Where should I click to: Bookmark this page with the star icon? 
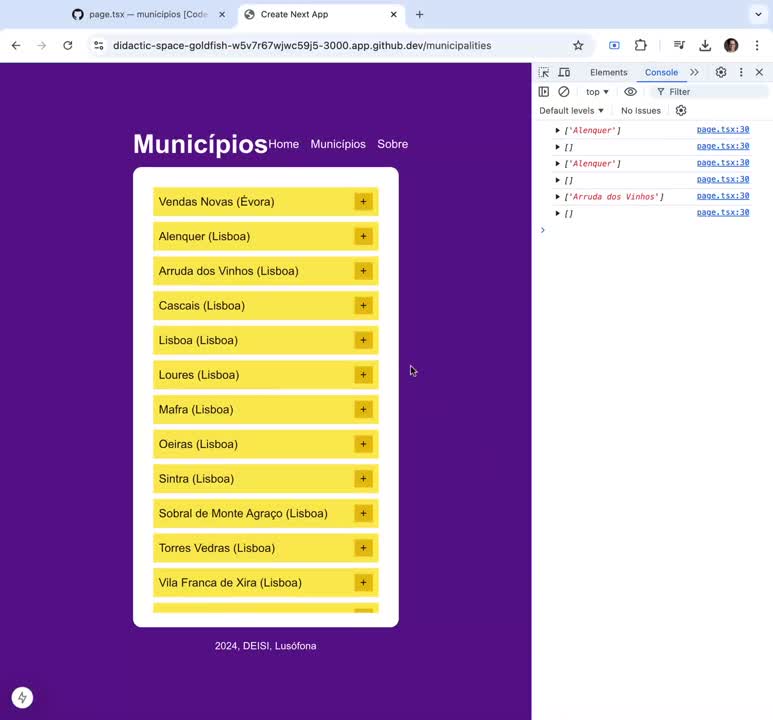[x=578, y=45]
